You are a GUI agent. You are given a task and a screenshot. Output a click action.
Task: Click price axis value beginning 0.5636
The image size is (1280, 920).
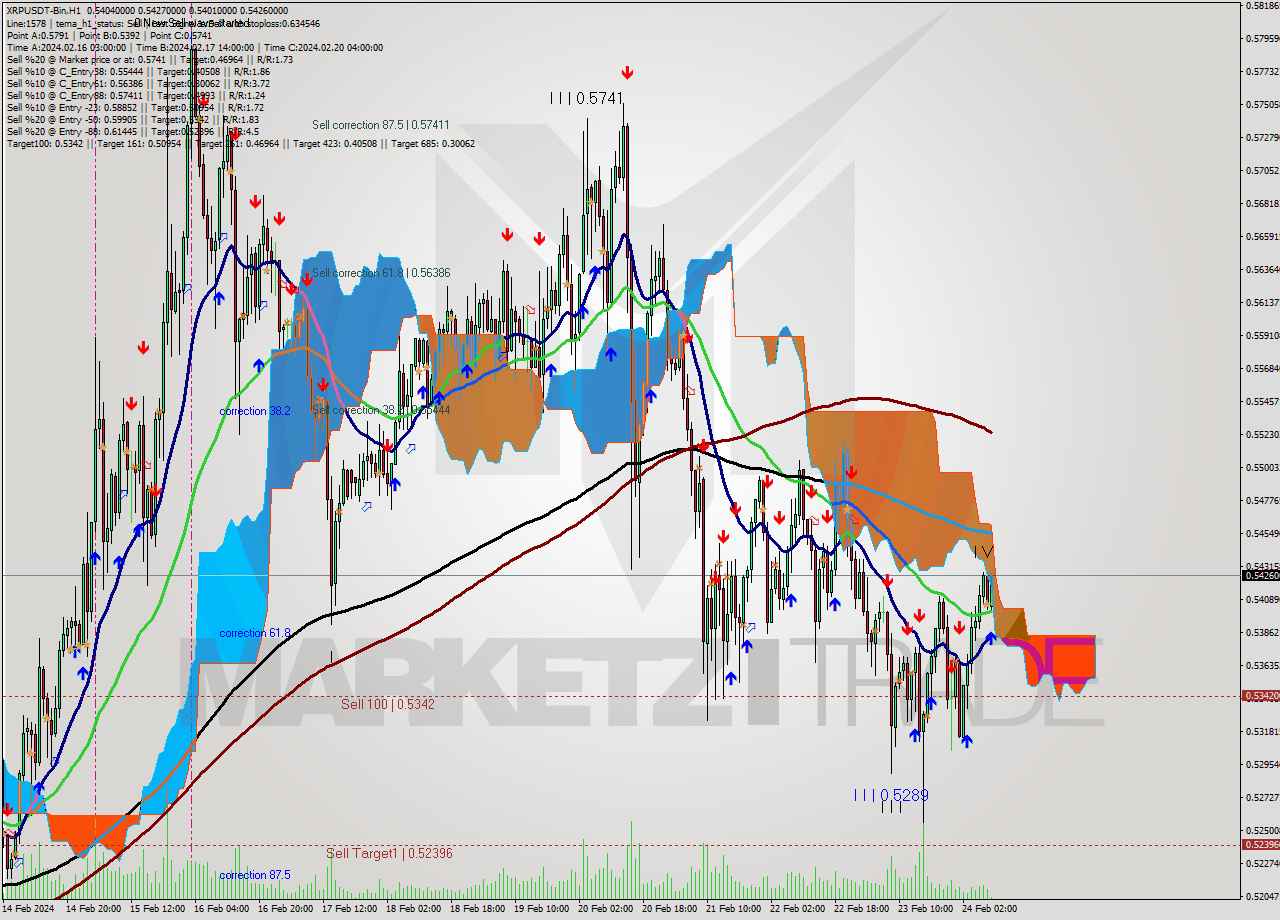1262,269
